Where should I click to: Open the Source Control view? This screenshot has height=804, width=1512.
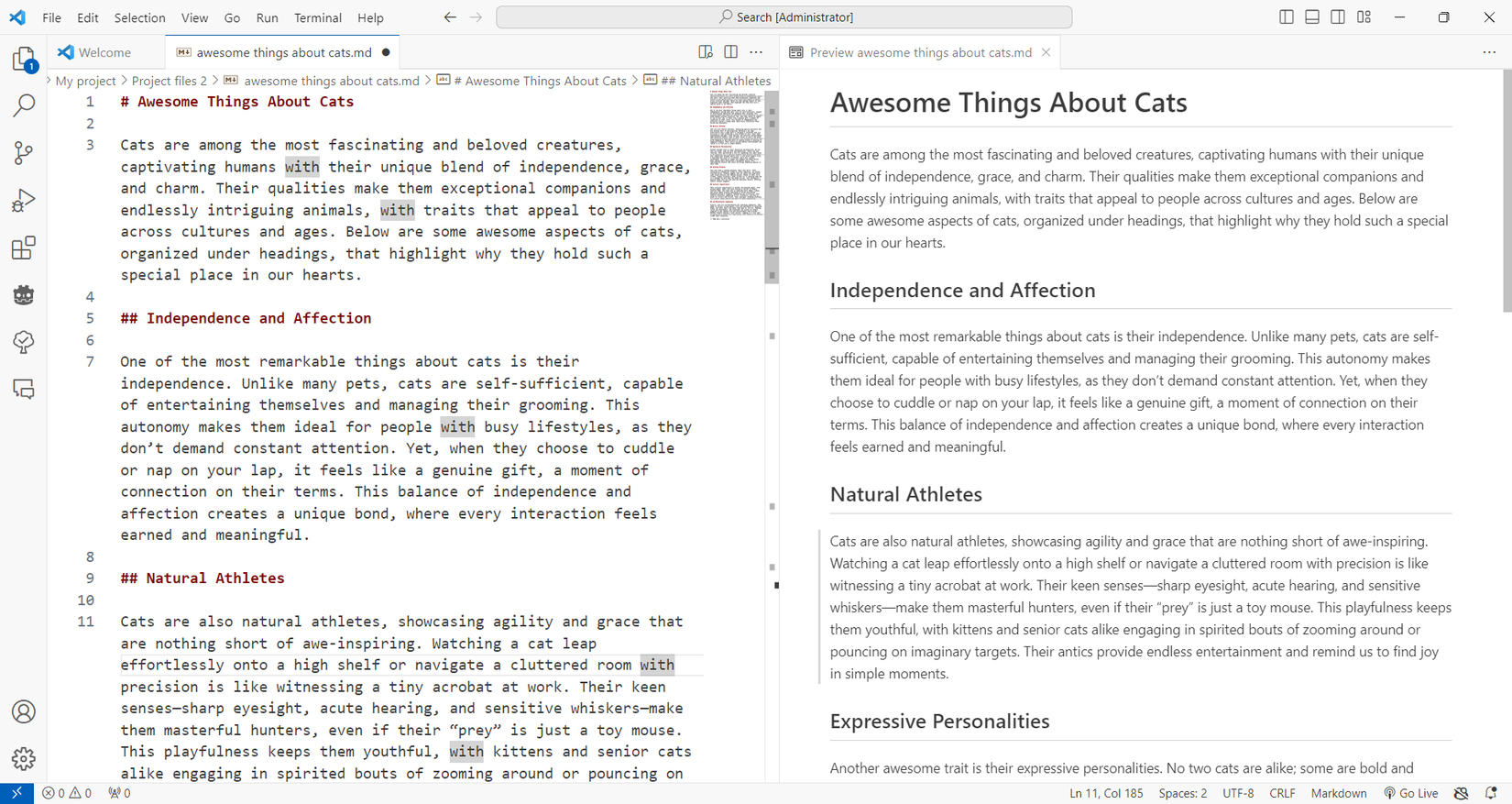point(24,153)
